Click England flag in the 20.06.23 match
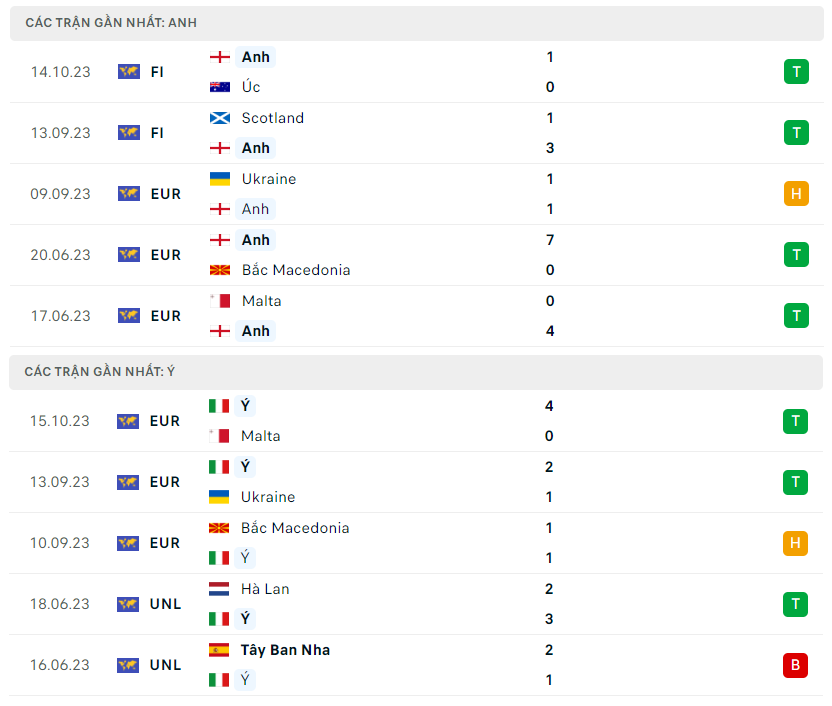 tap(219, 240)
